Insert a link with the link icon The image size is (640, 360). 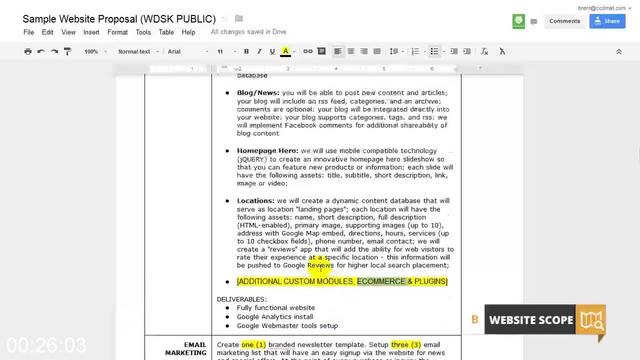click(x=308, y=51)
